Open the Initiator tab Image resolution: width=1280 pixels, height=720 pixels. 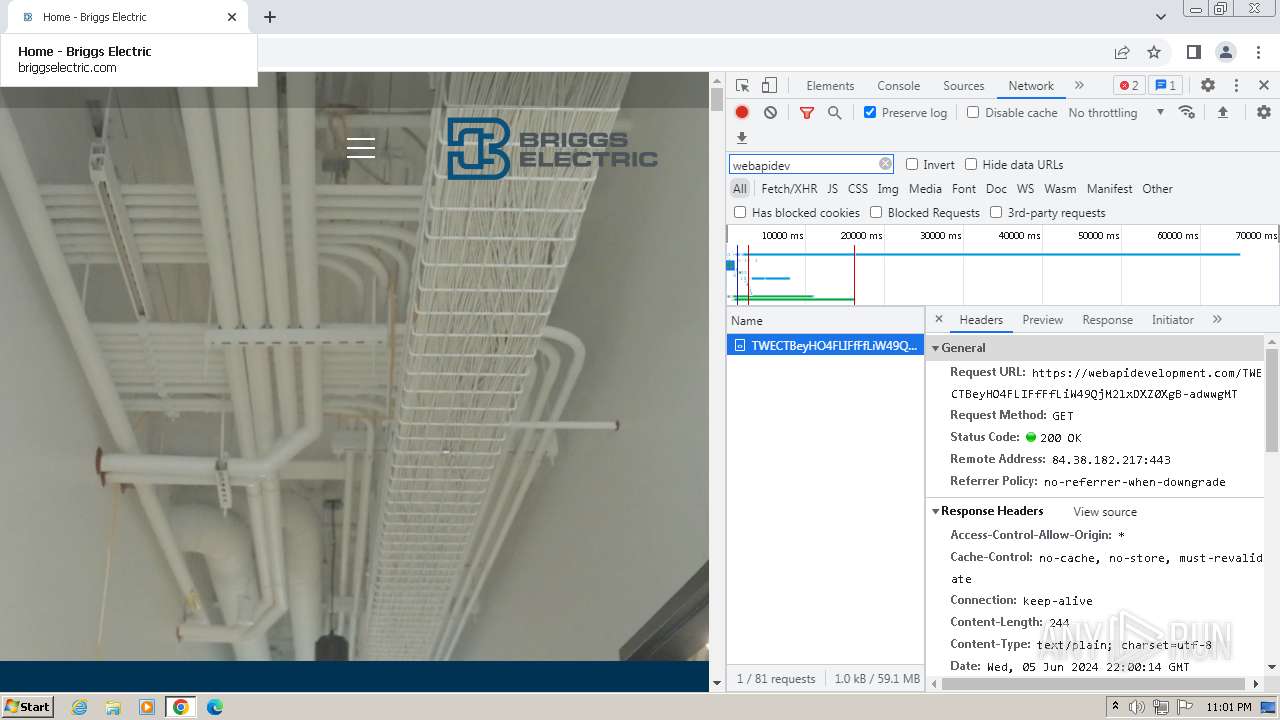[x=1172, y=320]
